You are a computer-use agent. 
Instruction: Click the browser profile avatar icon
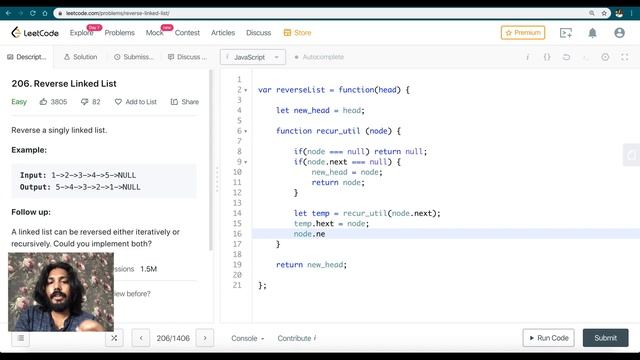point(619,13)
